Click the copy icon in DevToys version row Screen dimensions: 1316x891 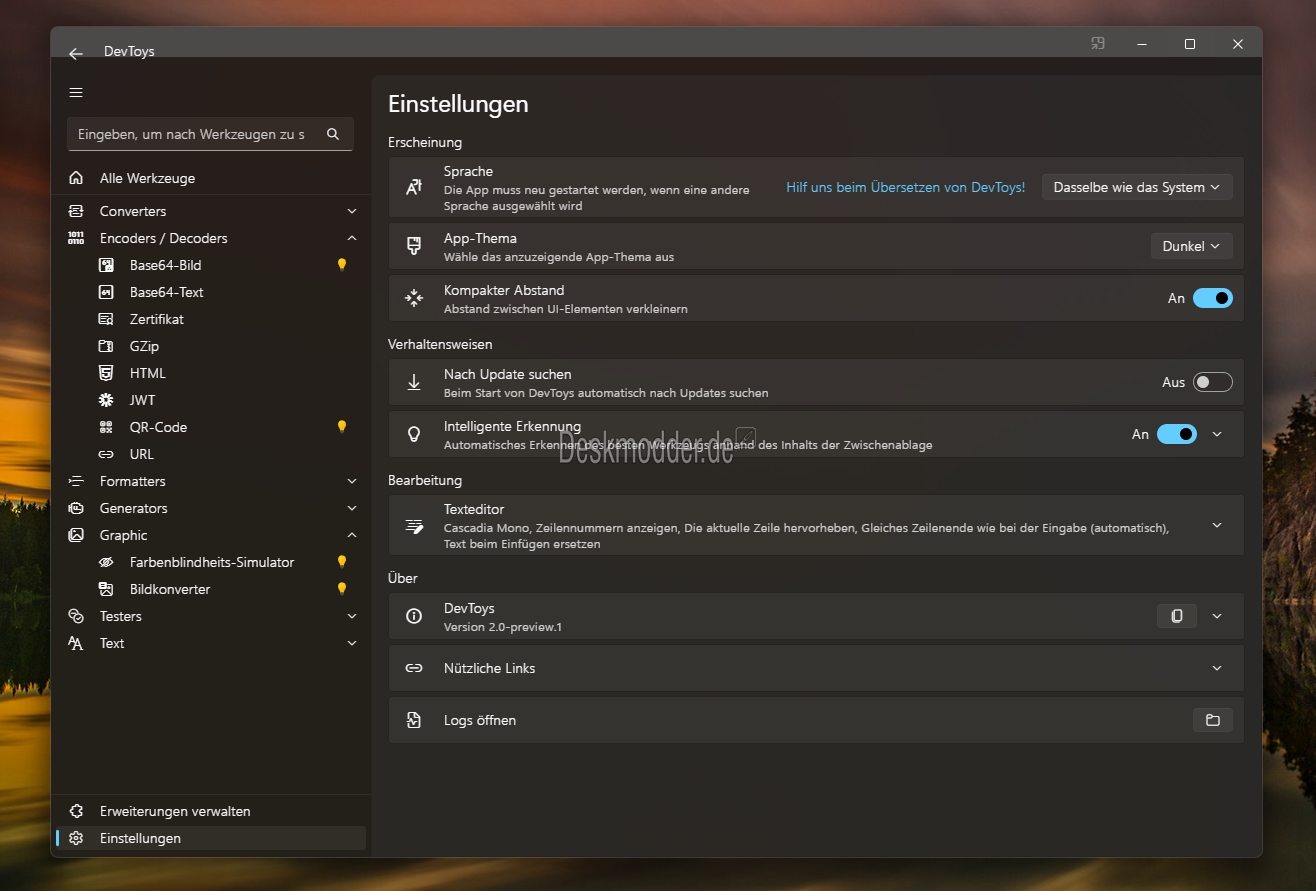1177,616
